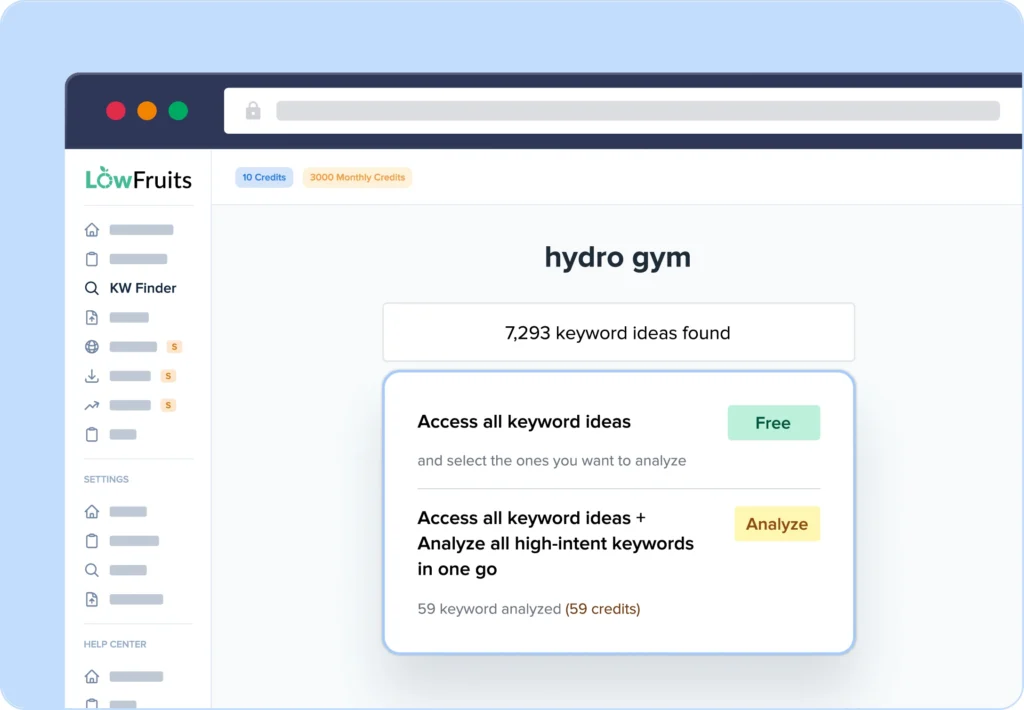
Task: Open the document upload icon in the sidebar
Action: 91,317
